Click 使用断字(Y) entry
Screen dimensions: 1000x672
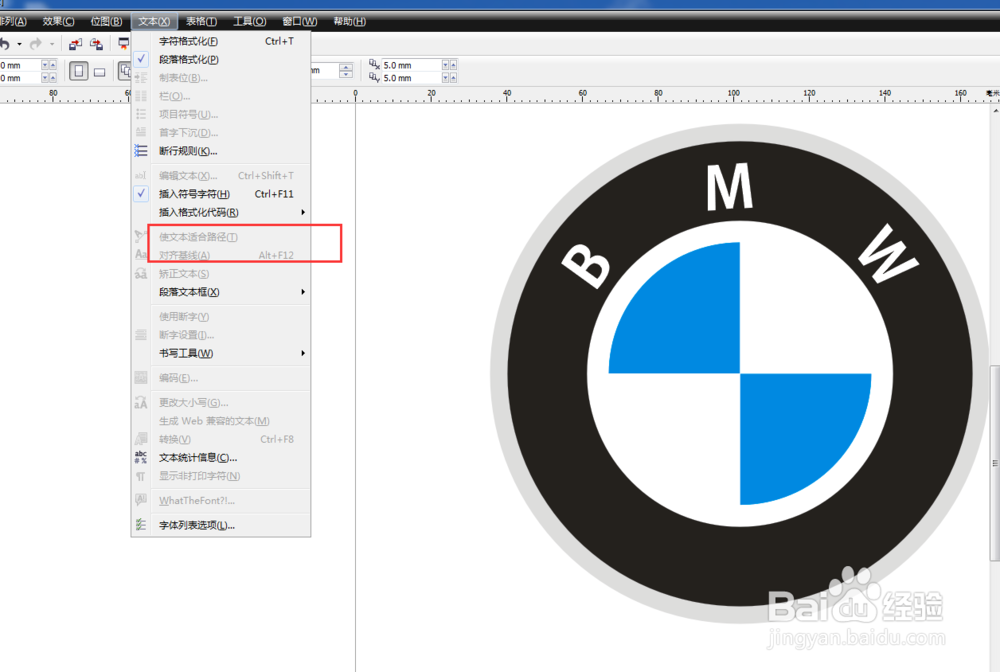(x=221, y=316)
